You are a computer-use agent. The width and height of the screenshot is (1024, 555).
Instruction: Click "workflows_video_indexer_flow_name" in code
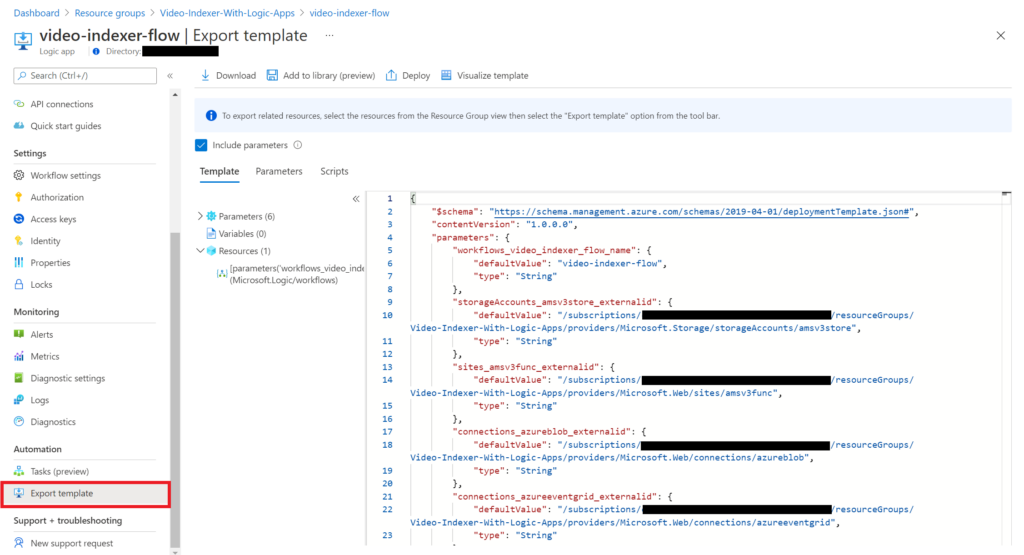tap(544, 250)
